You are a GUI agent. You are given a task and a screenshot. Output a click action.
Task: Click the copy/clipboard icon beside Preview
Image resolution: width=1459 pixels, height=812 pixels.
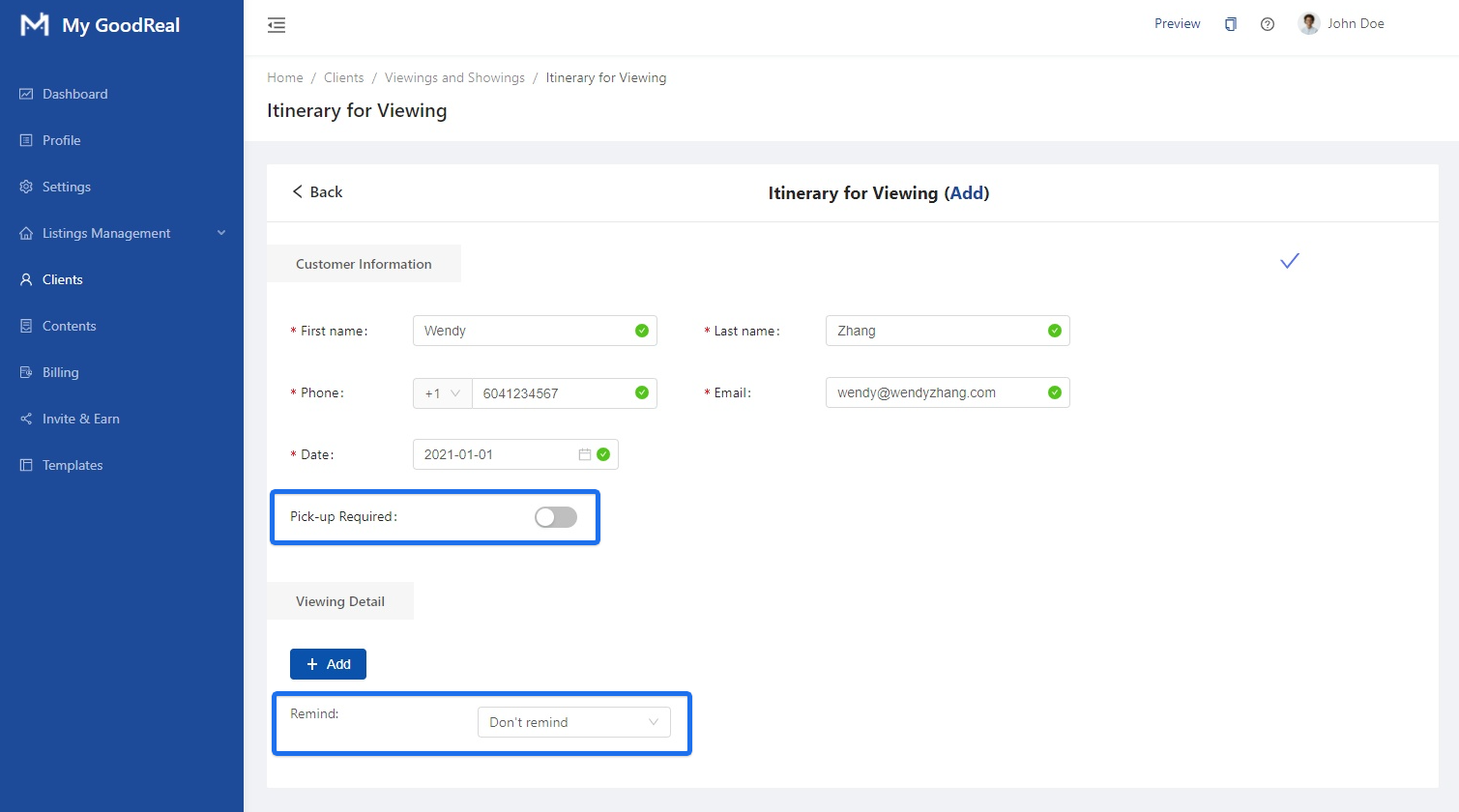[1230, 24]
